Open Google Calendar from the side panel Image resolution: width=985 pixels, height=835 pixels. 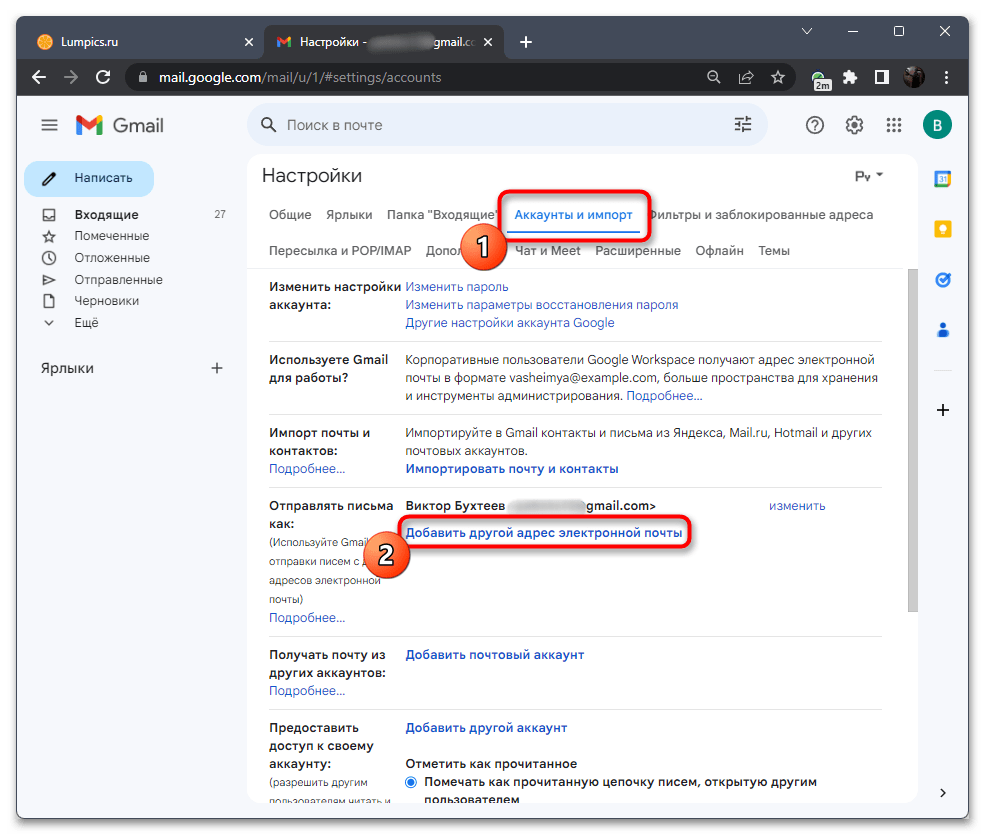[942, 178]
